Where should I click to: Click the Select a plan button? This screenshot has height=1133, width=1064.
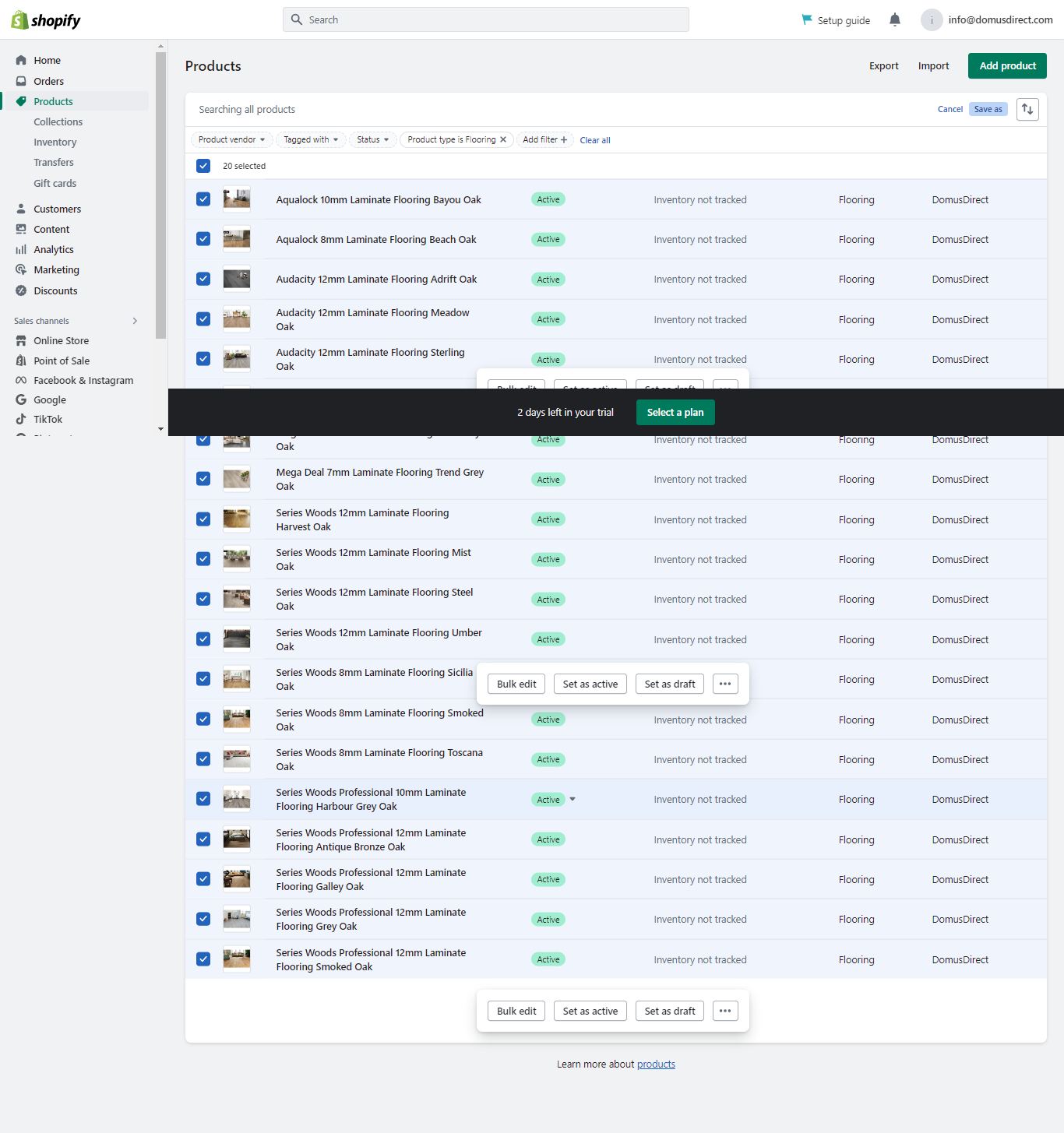click(675, 413)
